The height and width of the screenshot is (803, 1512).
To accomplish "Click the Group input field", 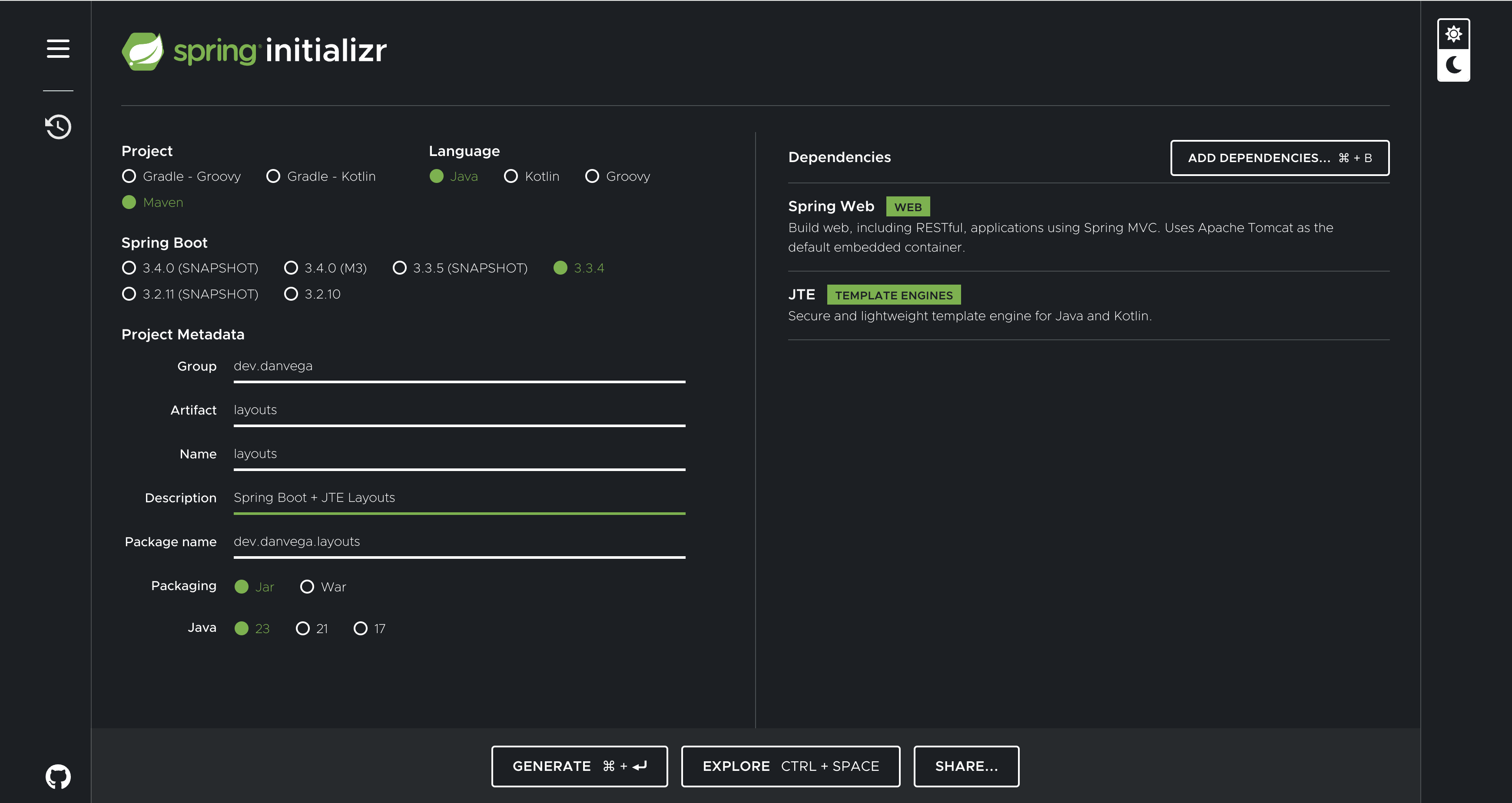I will [459, 366].
